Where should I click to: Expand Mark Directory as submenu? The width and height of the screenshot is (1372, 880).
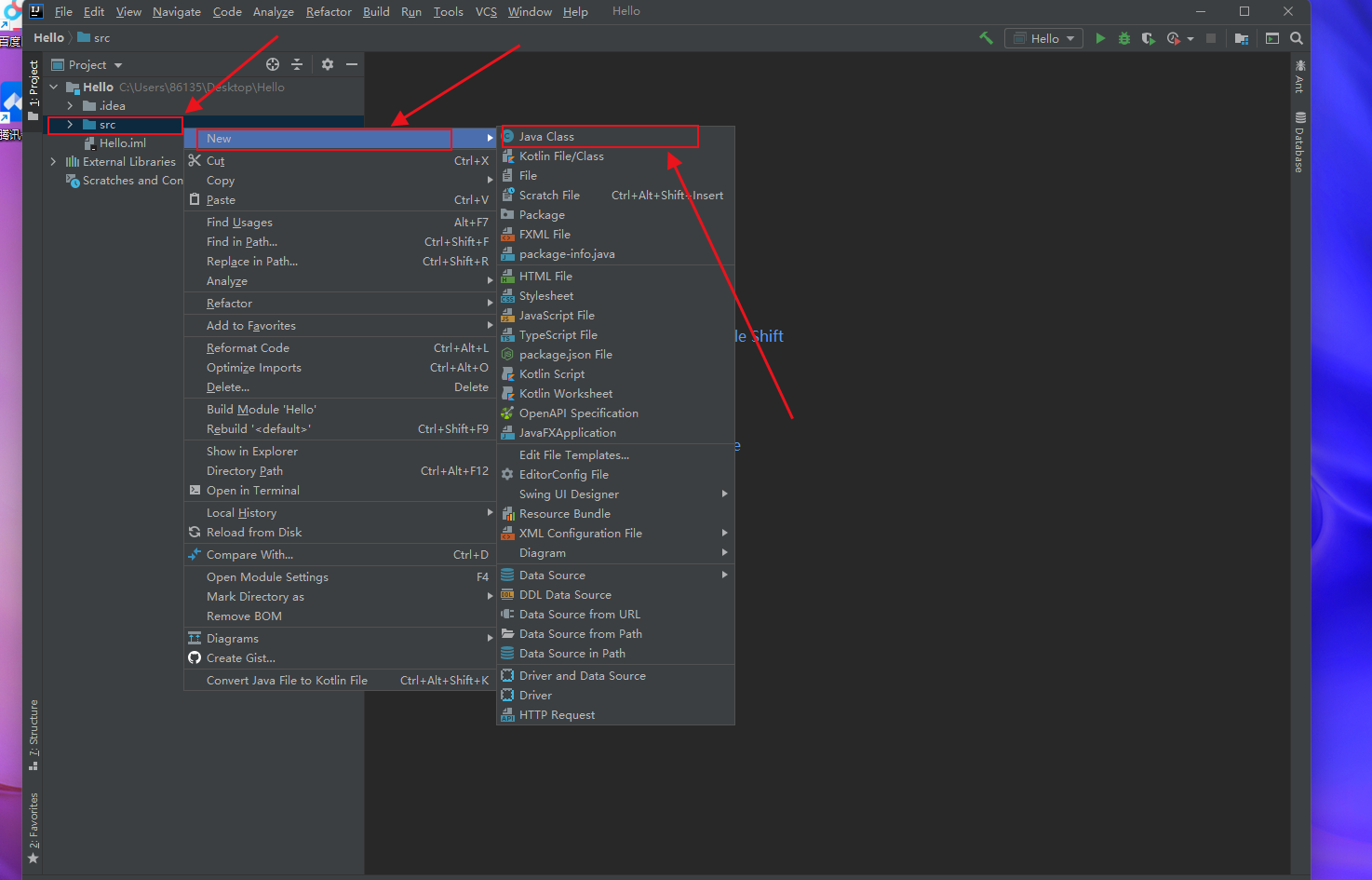click(x=340, y=597)
